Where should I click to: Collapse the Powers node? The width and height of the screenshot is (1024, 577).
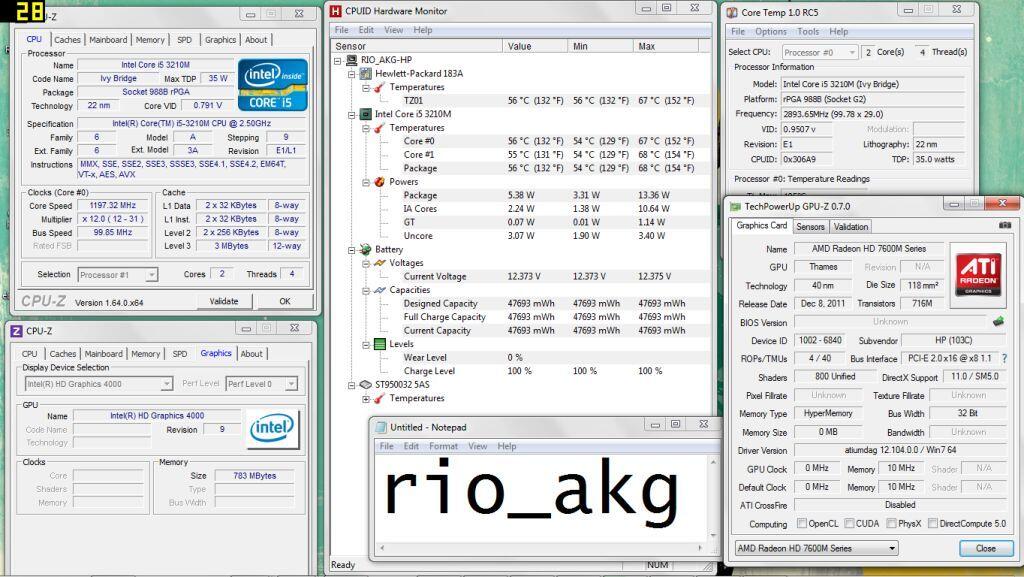(366, 182)
